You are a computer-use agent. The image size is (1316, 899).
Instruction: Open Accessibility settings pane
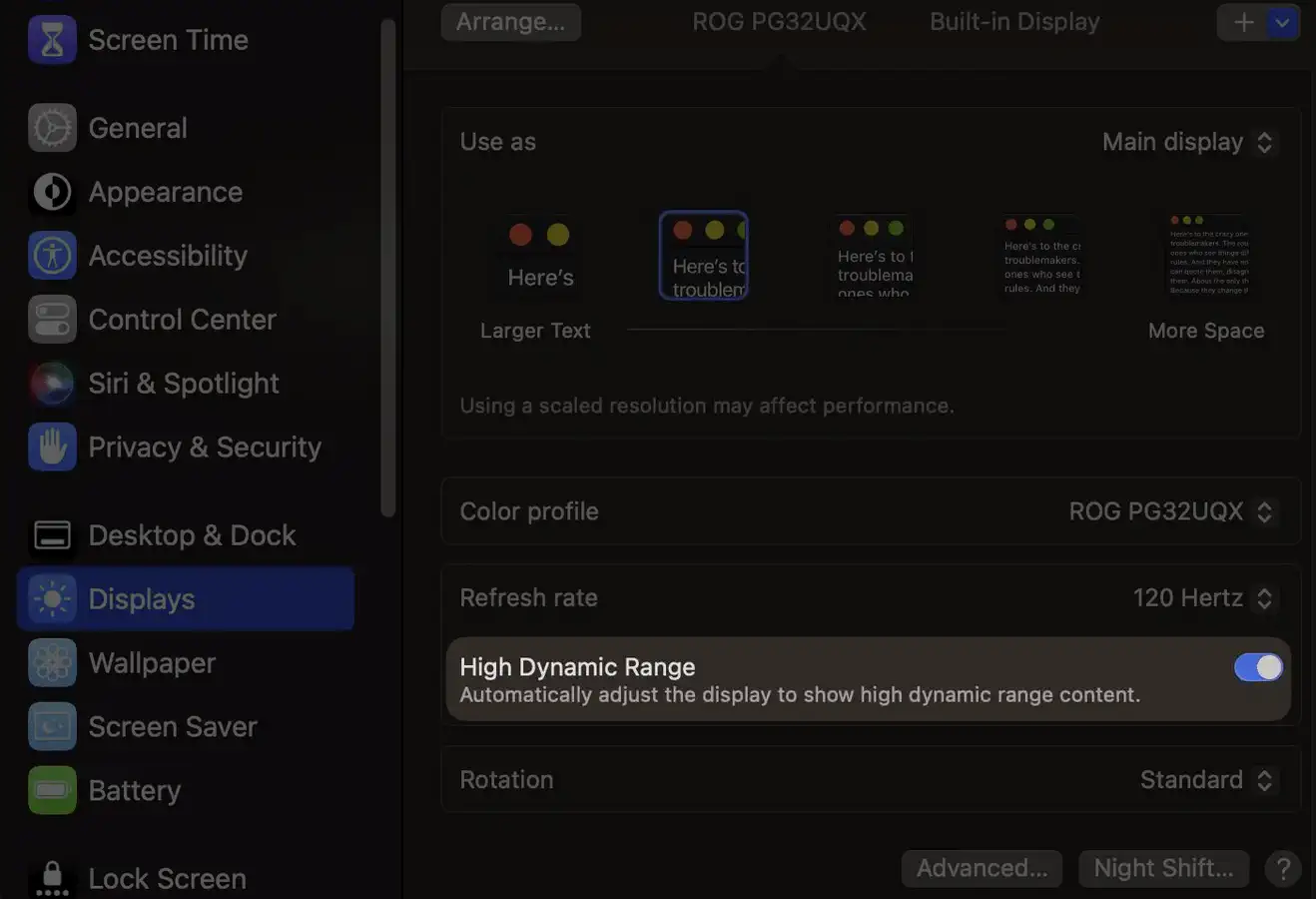(186, 256)
